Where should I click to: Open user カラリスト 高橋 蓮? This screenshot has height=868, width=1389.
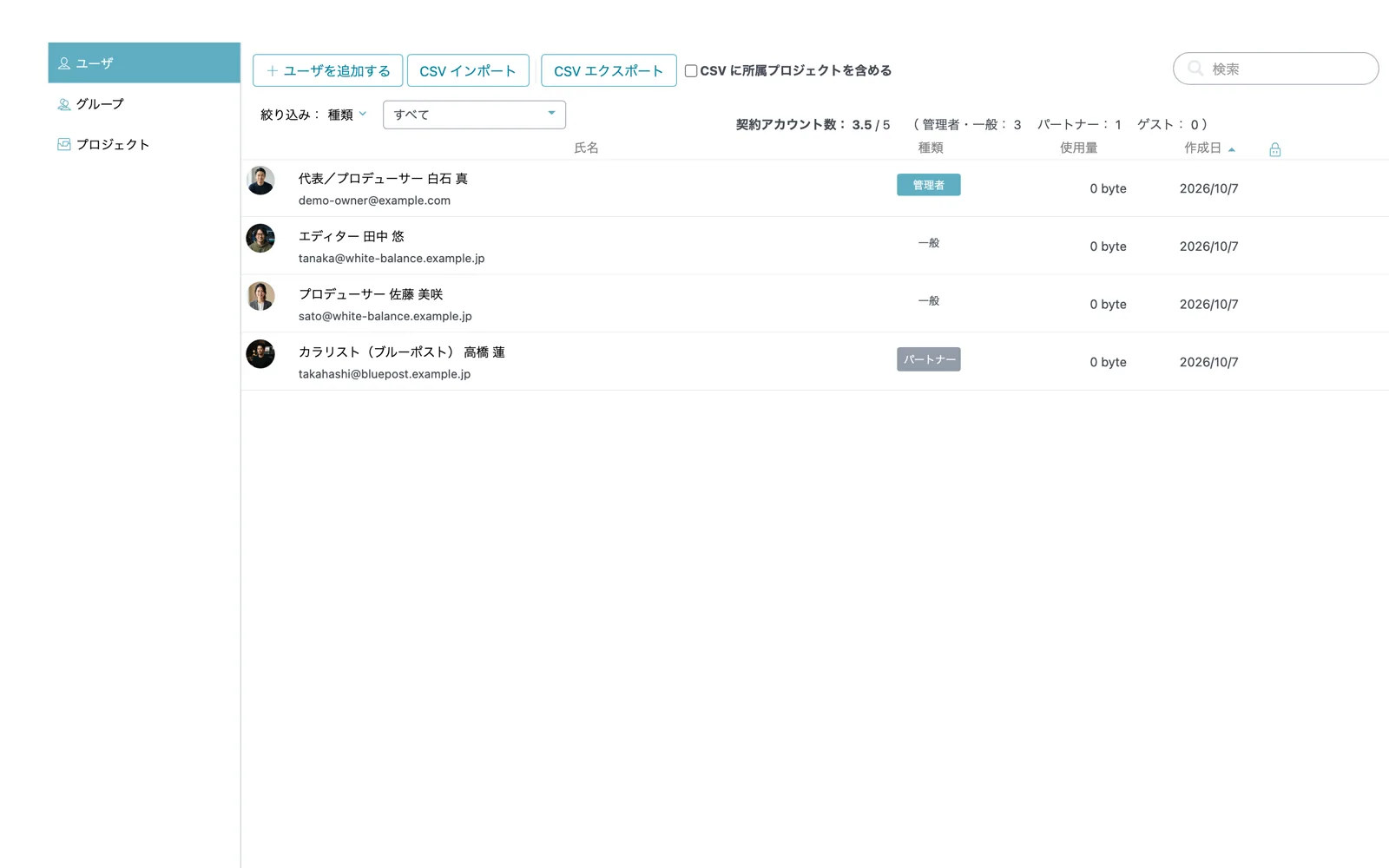[x=402, y=352]
